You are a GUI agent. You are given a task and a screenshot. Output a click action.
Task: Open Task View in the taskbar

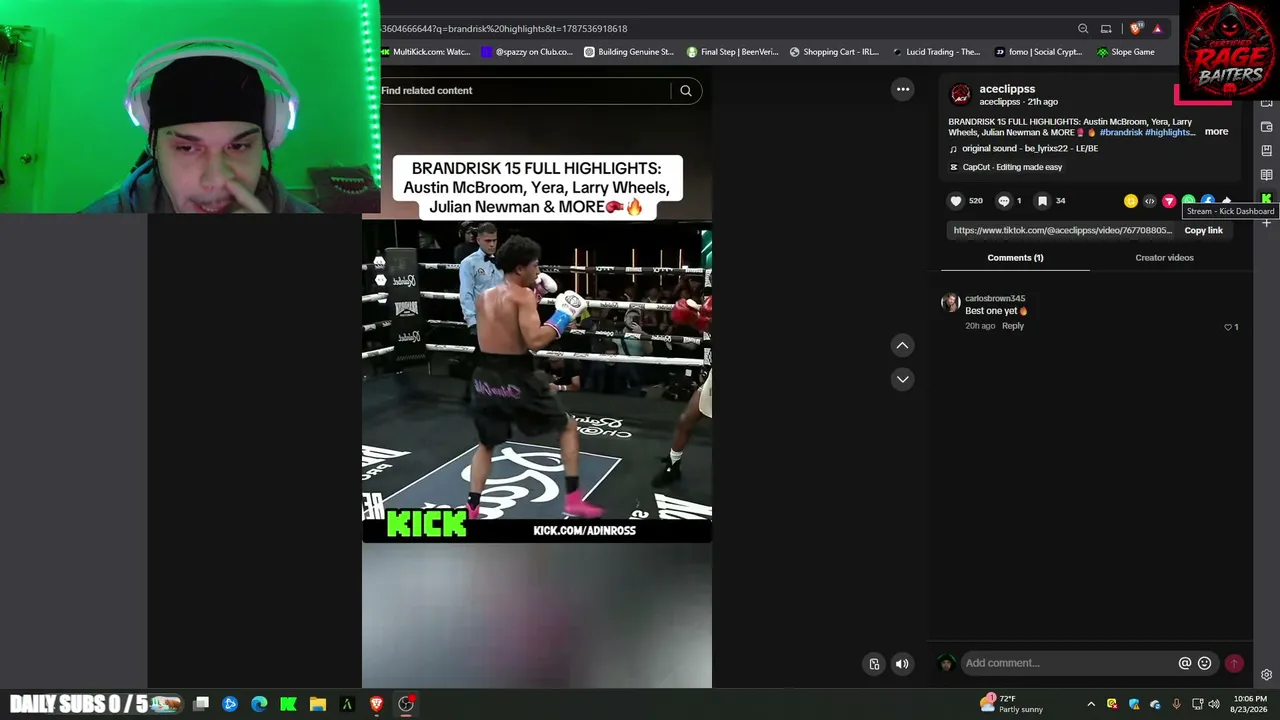(x=201, y=704)
